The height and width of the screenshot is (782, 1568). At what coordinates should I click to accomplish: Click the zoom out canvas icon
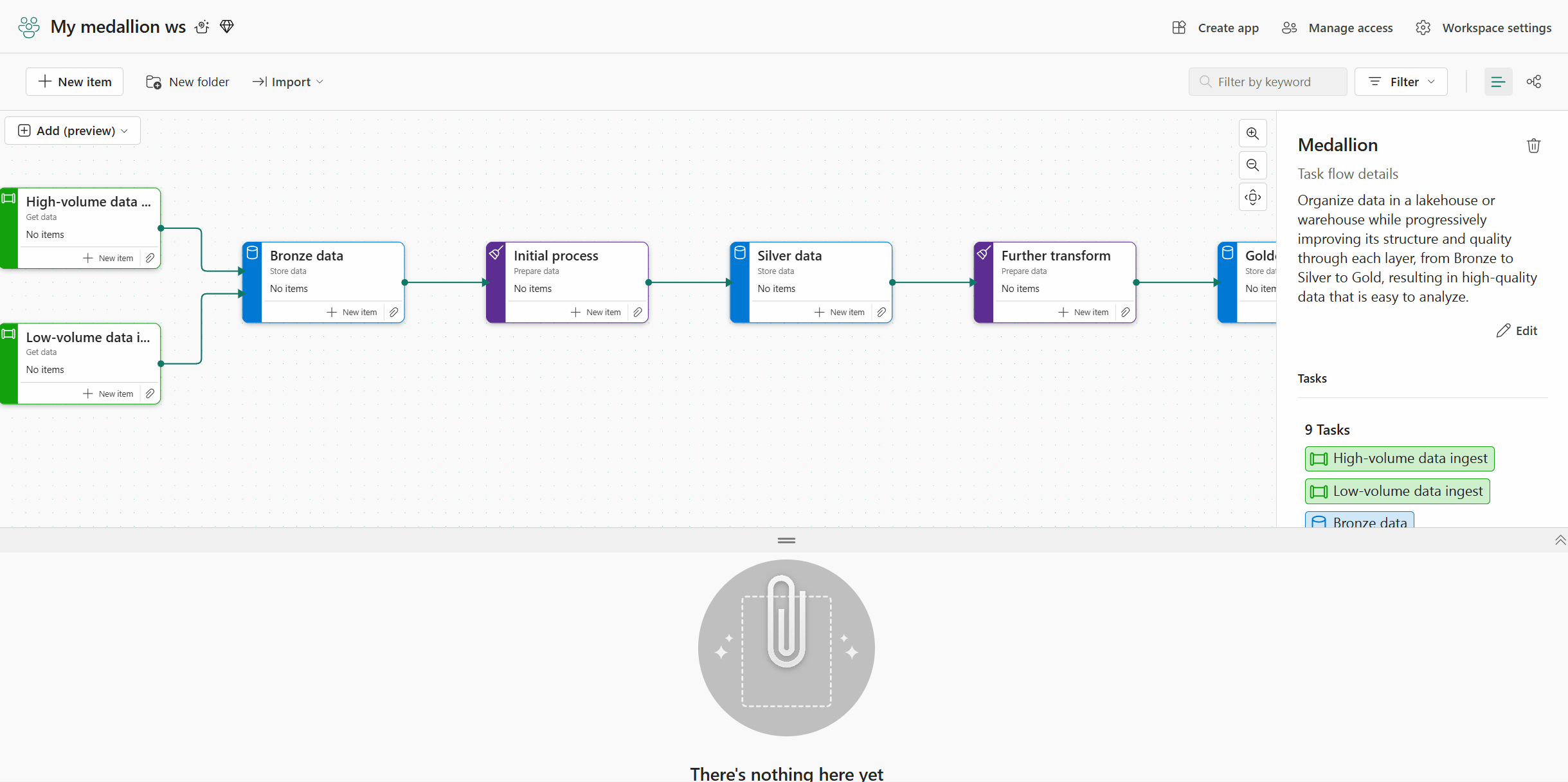[1252, 165]
